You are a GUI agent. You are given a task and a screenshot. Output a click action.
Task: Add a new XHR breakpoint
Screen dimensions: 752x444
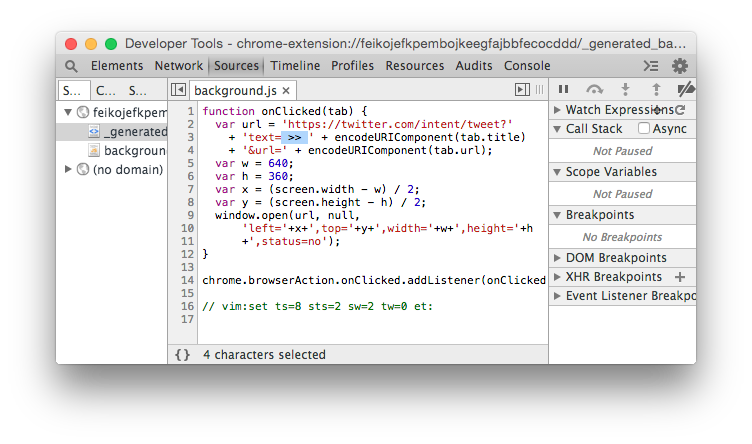point(680,277)
